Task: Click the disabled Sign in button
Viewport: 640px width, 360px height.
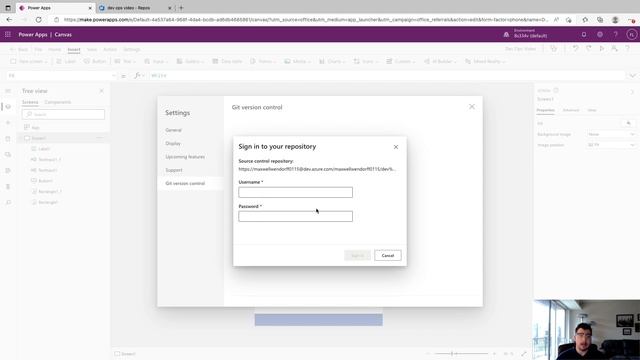Action: pos(358,256)
